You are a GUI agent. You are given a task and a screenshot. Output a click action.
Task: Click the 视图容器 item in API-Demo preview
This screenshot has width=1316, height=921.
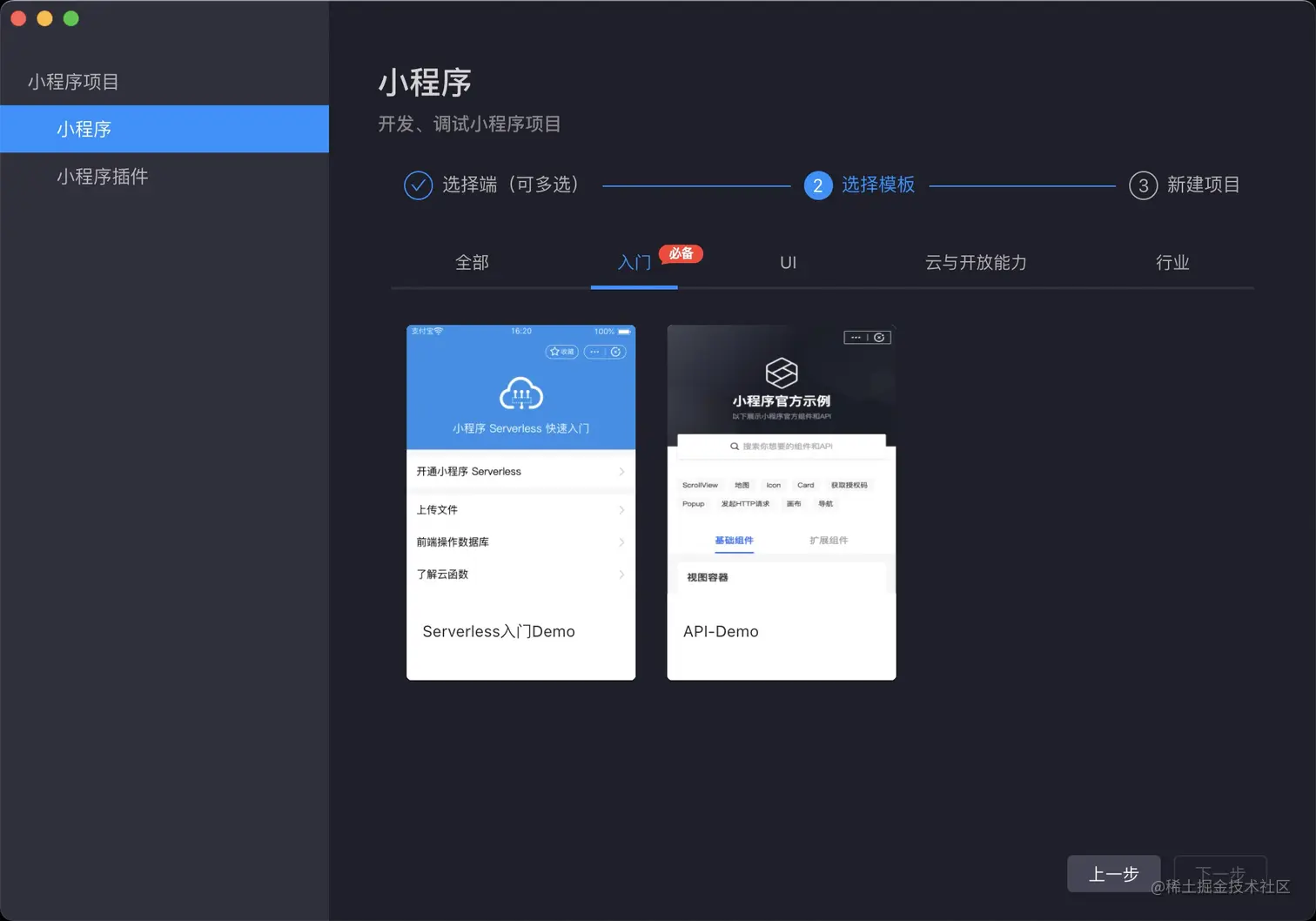[707, 577]
